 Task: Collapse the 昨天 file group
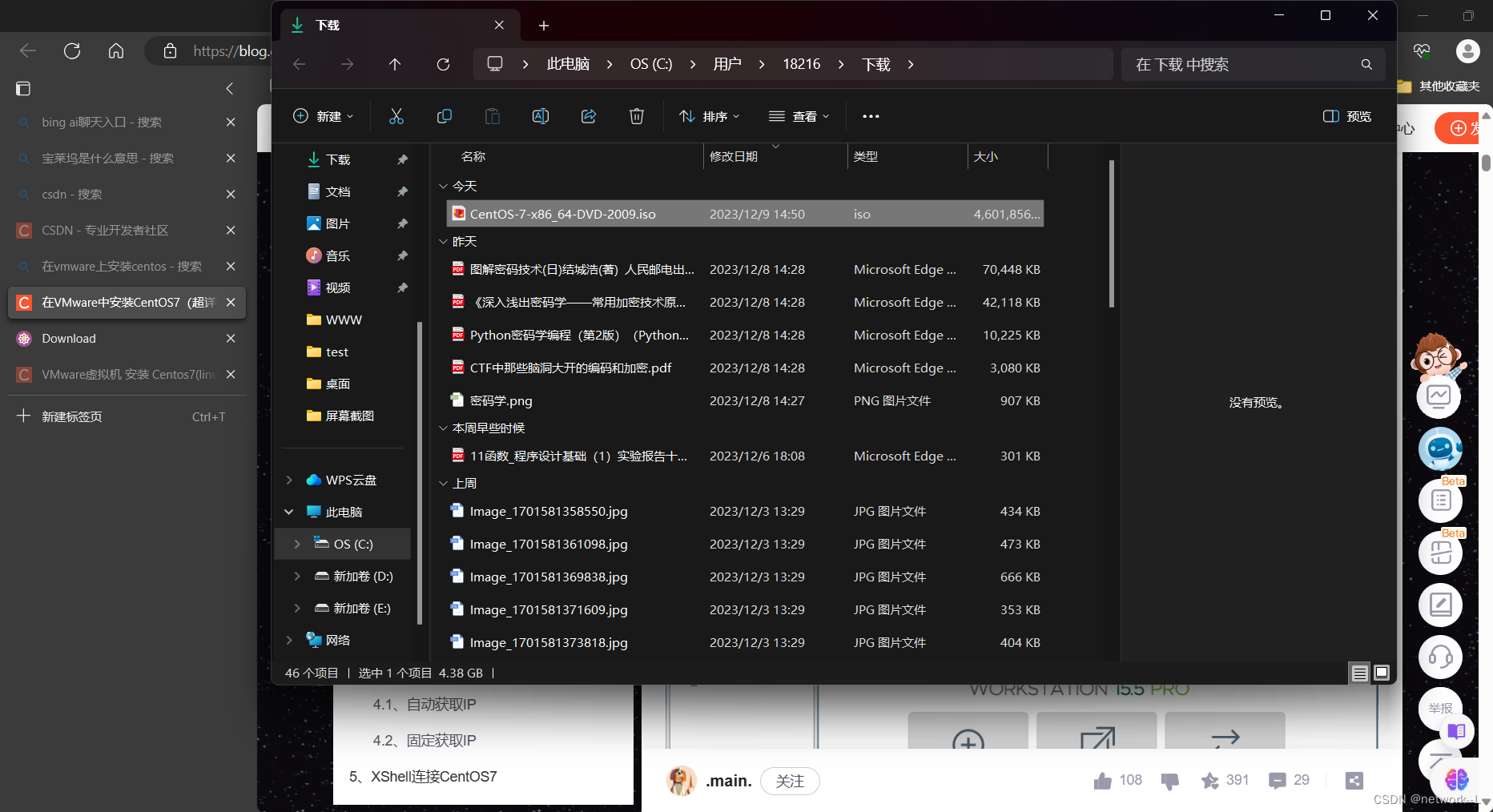pyautogui.click(x=443, y=241)
